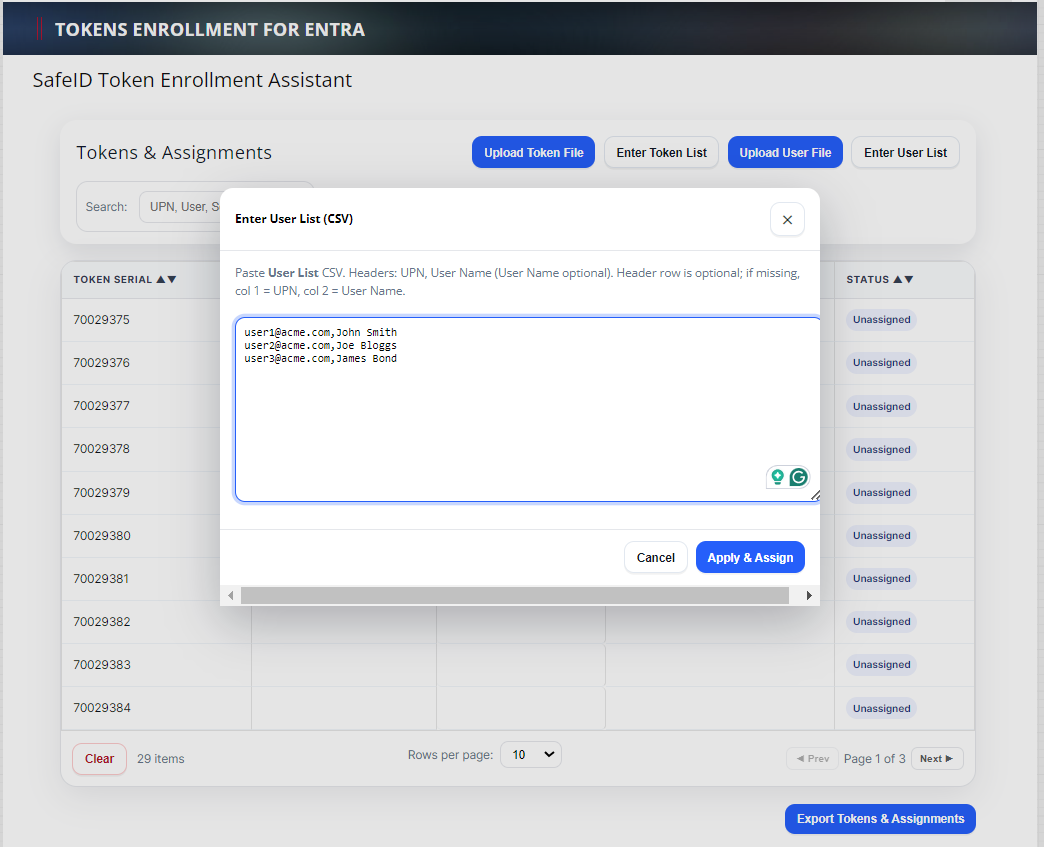Sort by Status column arrows
The width and height of the screenshot is (1044, 847).
[x=903, y=280]
